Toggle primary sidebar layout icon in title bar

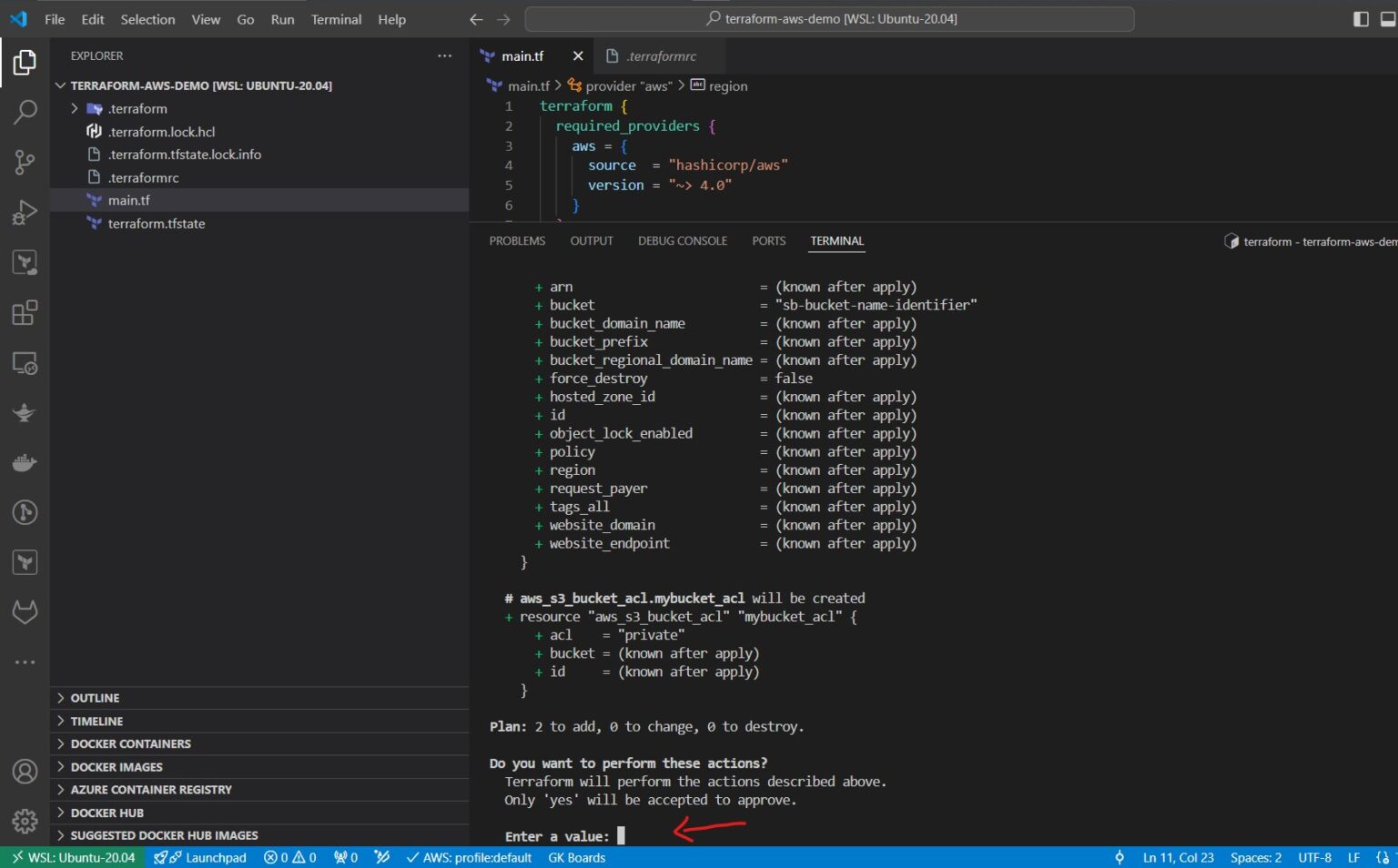pos(1361,19)
